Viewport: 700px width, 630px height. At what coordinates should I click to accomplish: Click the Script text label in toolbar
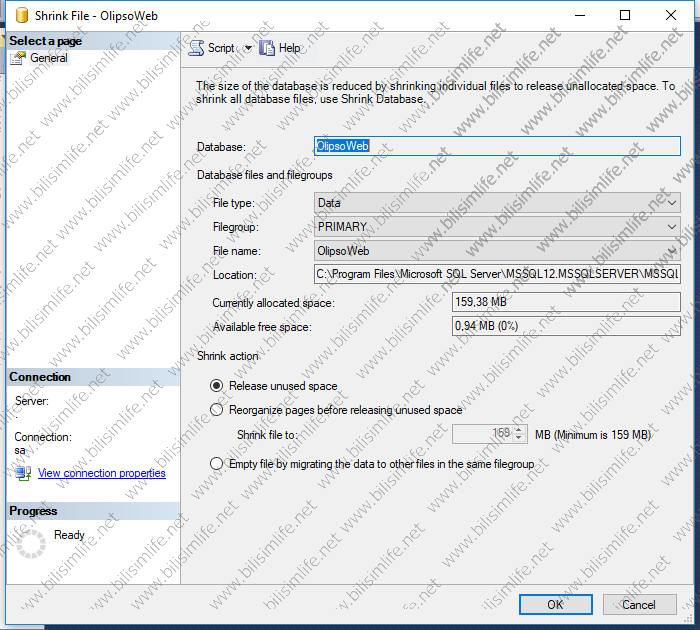coord(221,48)
